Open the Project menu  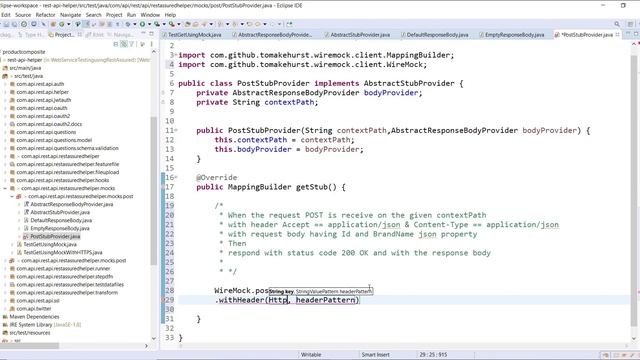pos(114,15)
